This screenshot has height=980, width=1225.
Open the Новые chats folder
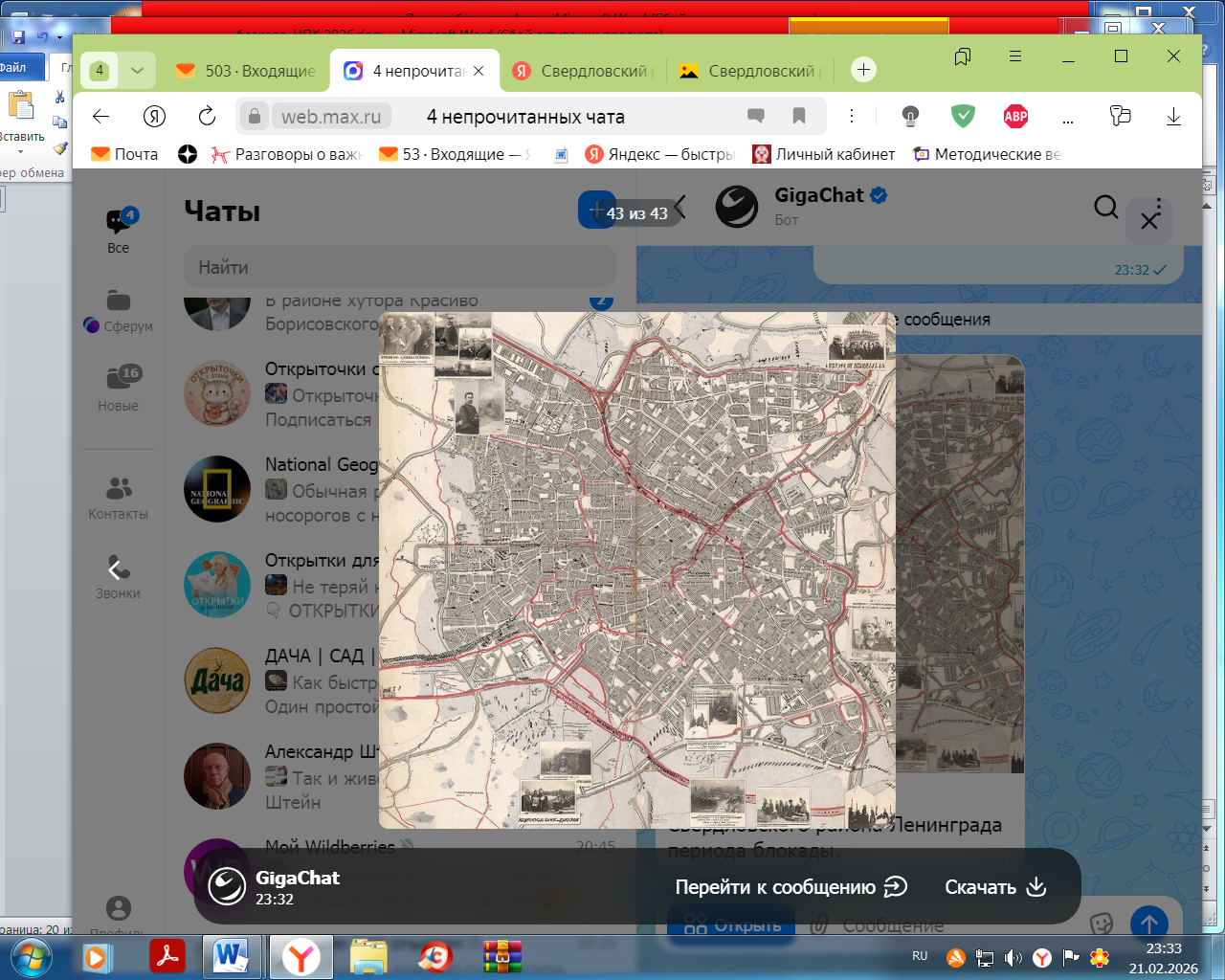tap(119, 389)
